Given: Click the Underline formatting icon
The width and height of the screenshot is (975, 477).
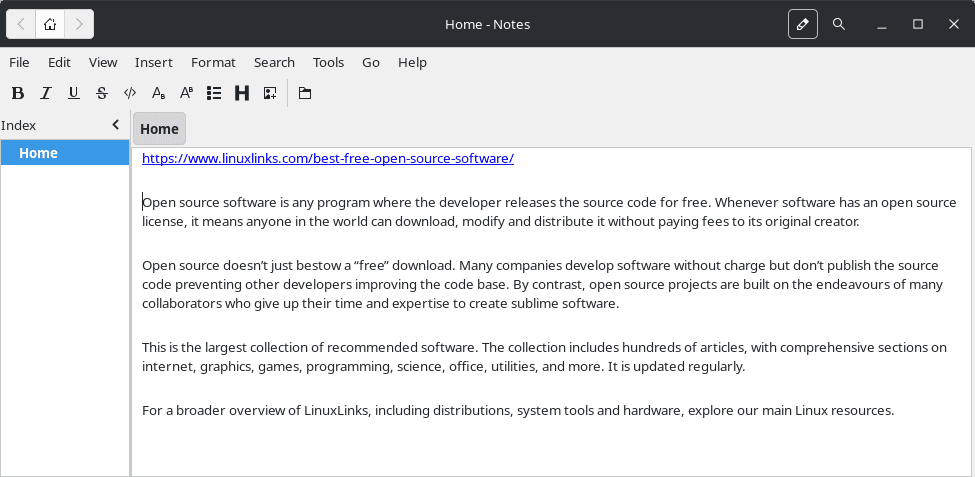Looking at the screenshot, I should tap(73, 93).
